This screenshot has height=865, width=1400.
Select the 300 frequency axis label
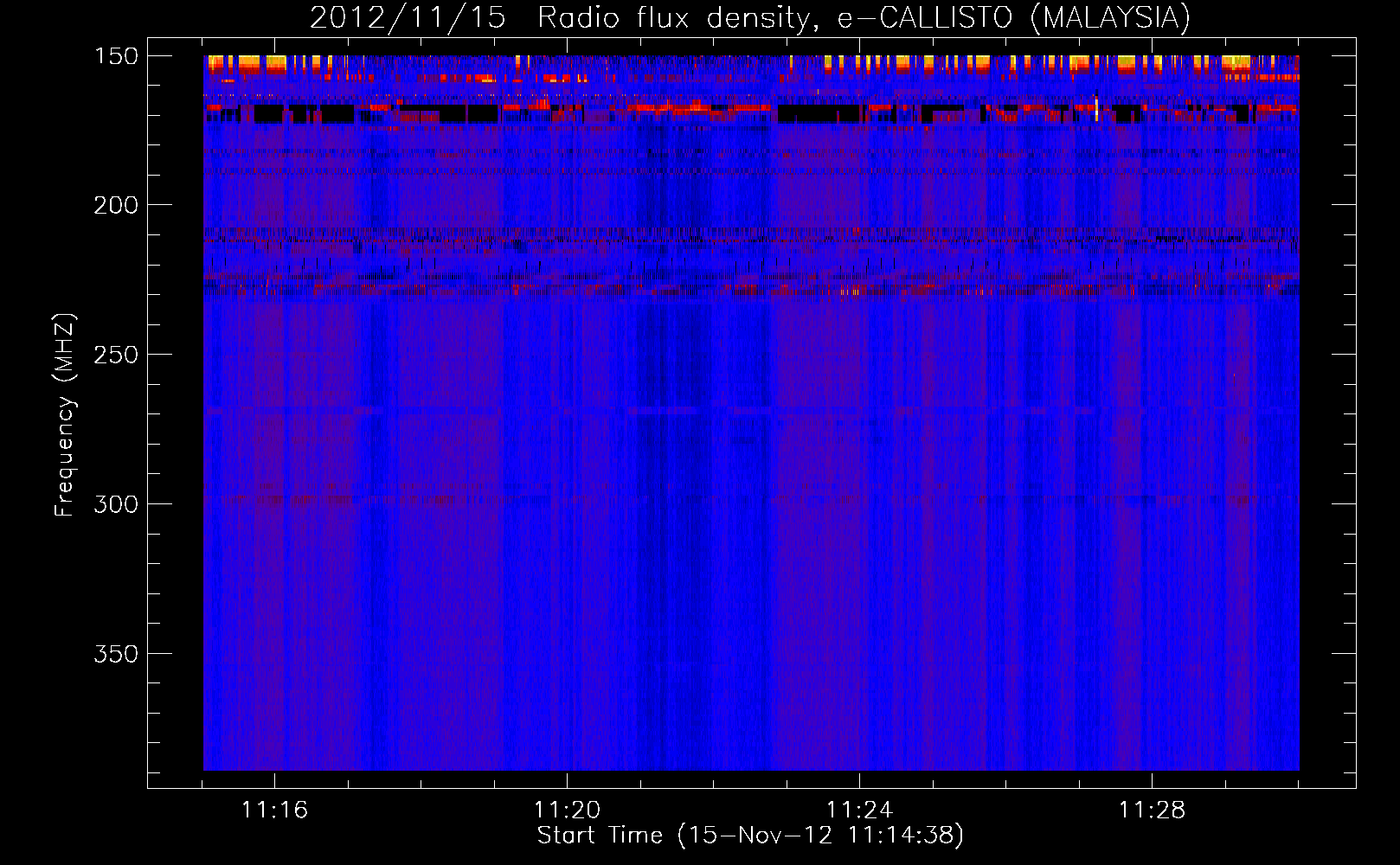[116, 504]
